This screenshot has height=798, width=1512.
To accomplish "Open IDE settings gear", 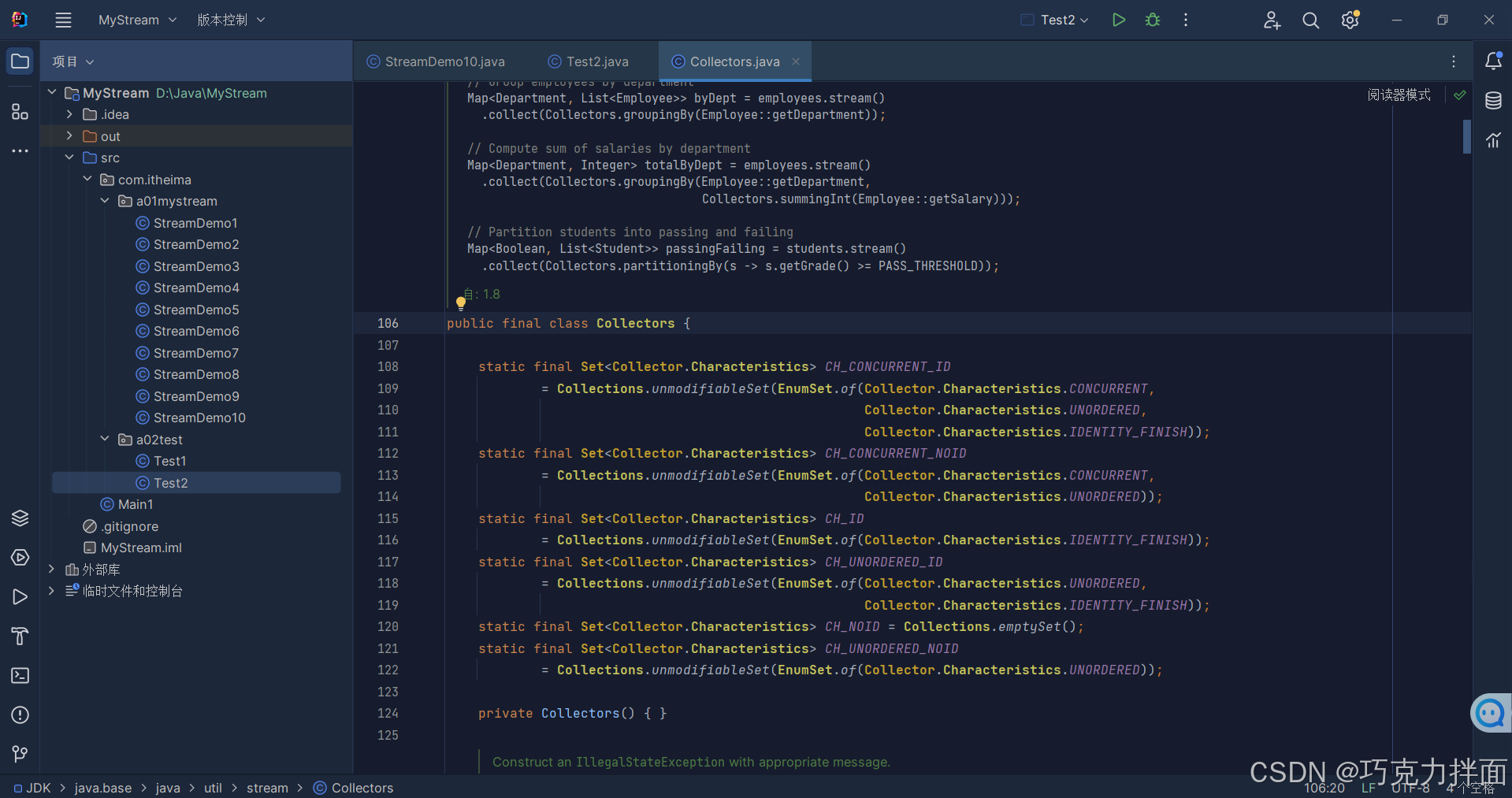I will (1350, 20).
